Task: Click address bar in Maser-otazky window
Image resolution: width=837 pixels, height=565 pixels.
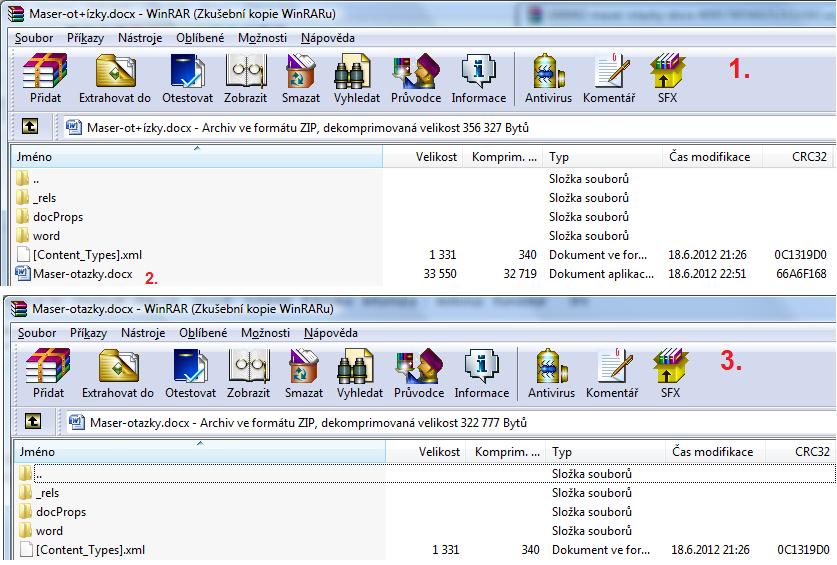Action: point(451,422)
